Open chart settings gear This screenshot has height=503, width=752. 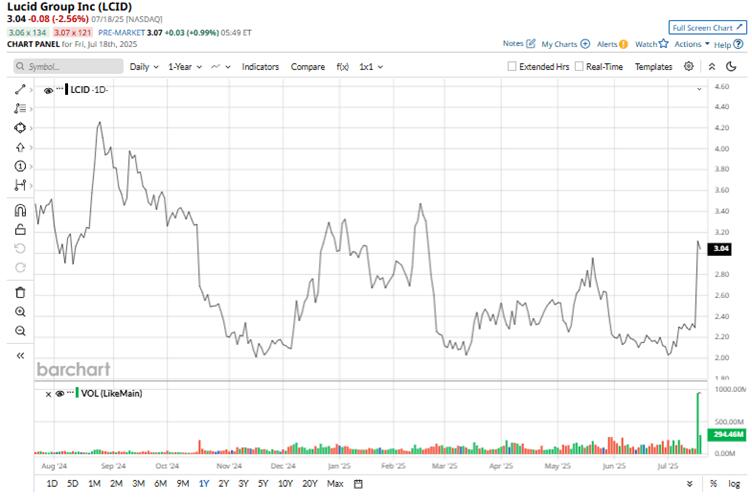coord(689,66)
